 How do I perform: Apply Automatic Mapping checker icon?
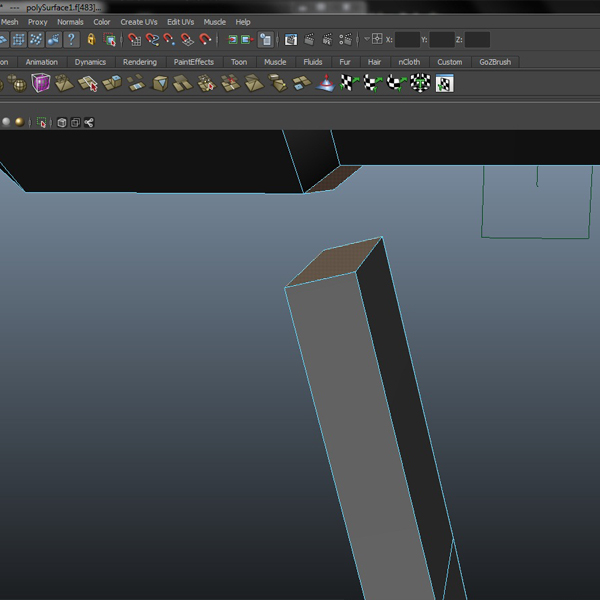click(x=420, y=83)
